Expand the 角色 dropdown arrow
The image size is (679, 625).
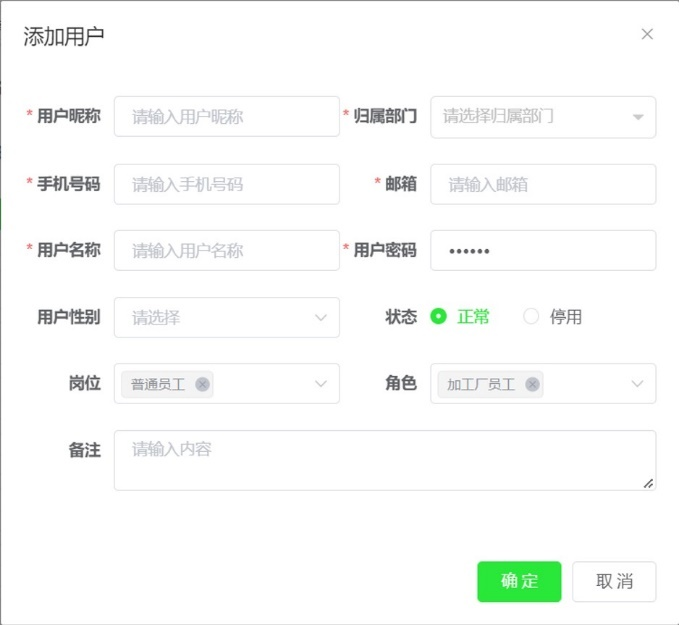click(637, 384)
